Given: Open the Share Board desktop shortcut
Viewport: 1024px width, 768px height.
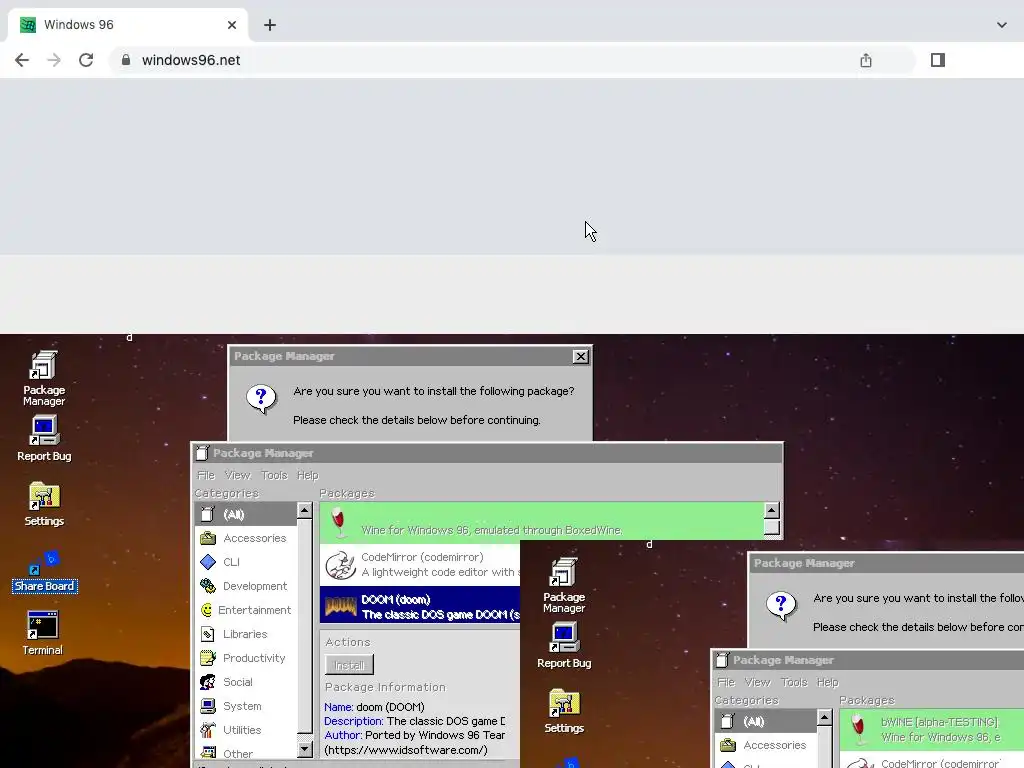Looking at the screenshot, I should 44,572.
